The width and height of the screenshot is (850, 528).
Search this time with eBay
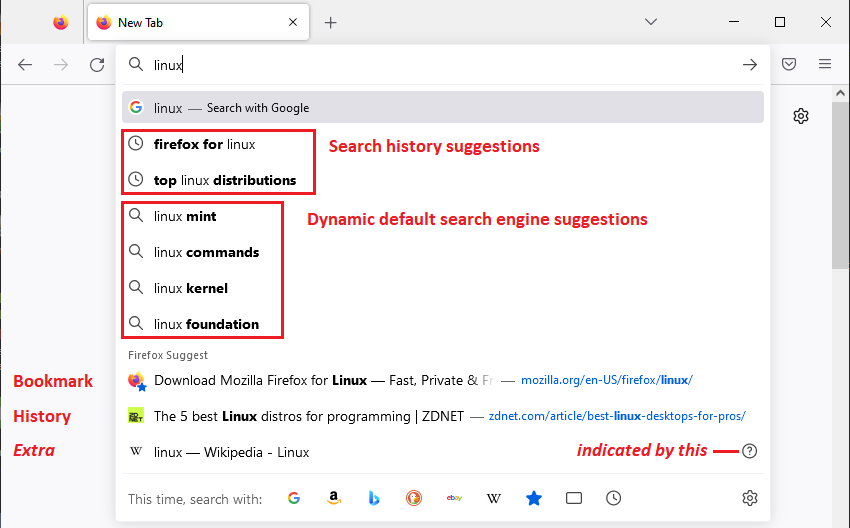point(454,498)
